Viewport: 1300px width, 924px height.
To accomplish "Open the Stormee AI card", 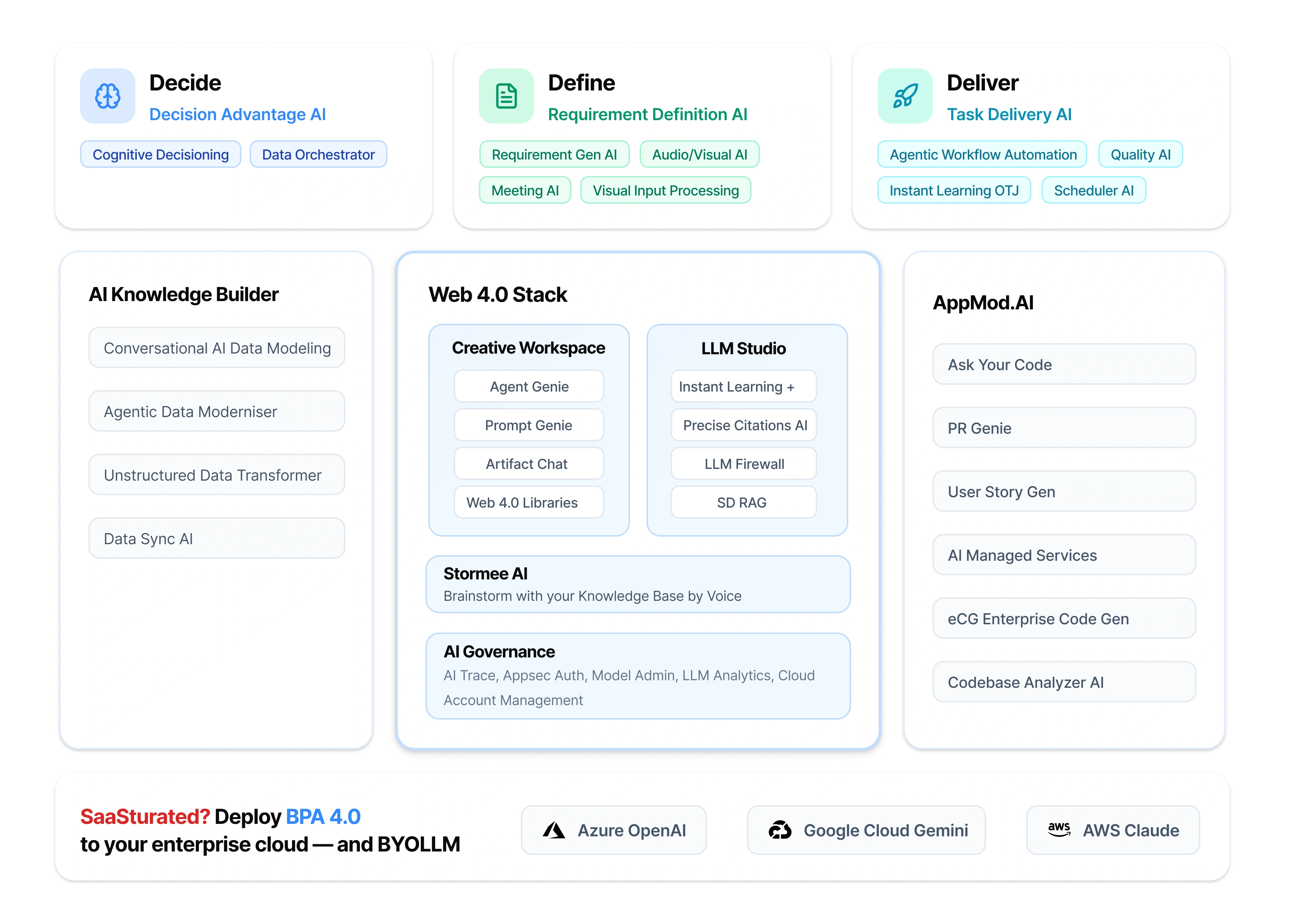I will pyautogui.click(x=638, y=584).
